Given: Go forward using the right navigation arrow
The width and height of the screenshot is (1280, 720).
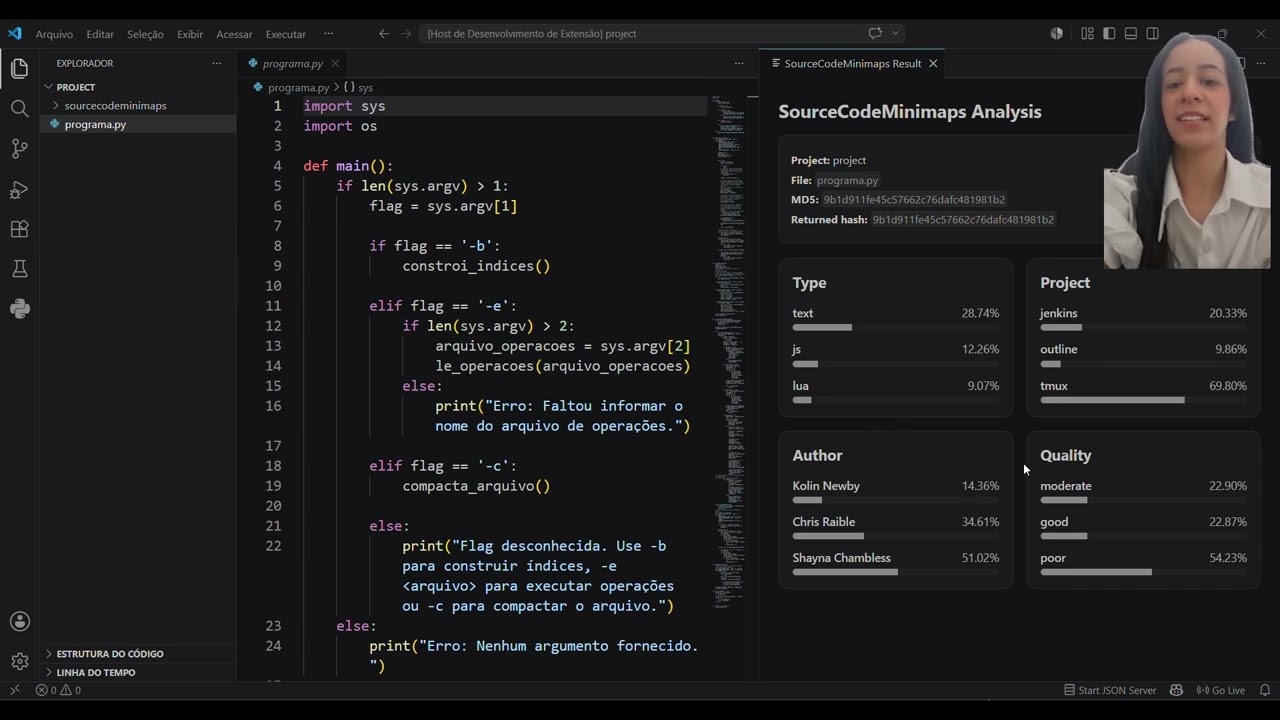Looking at the screenshot, I should pos(406,33).
